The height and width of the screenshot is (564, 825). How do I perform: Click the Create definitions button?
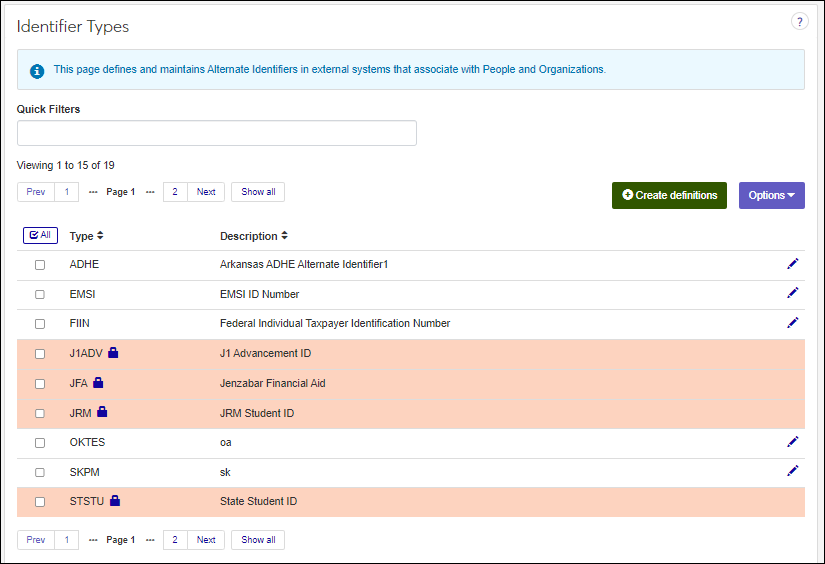(x=669, y=195)
